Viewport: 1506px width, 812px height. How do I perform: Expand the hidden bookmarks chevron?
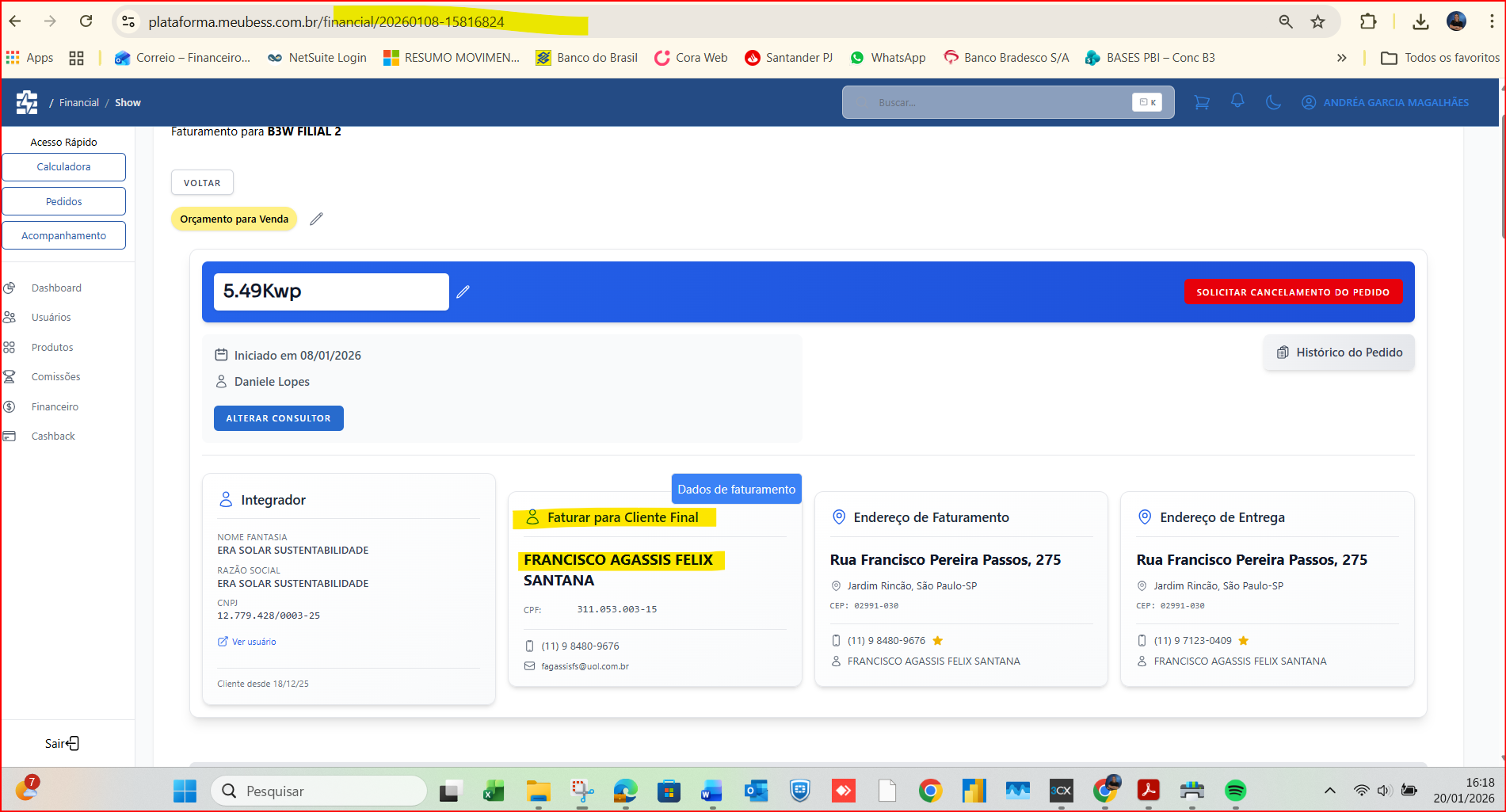pyautogui.click(x=1341, y=58)
